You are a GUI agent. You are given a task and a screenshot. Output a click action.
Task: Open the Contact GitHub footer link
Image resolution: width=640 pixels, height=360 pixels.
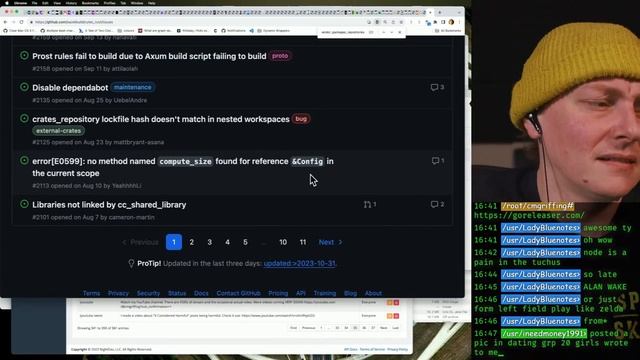(x=238, y=293)
